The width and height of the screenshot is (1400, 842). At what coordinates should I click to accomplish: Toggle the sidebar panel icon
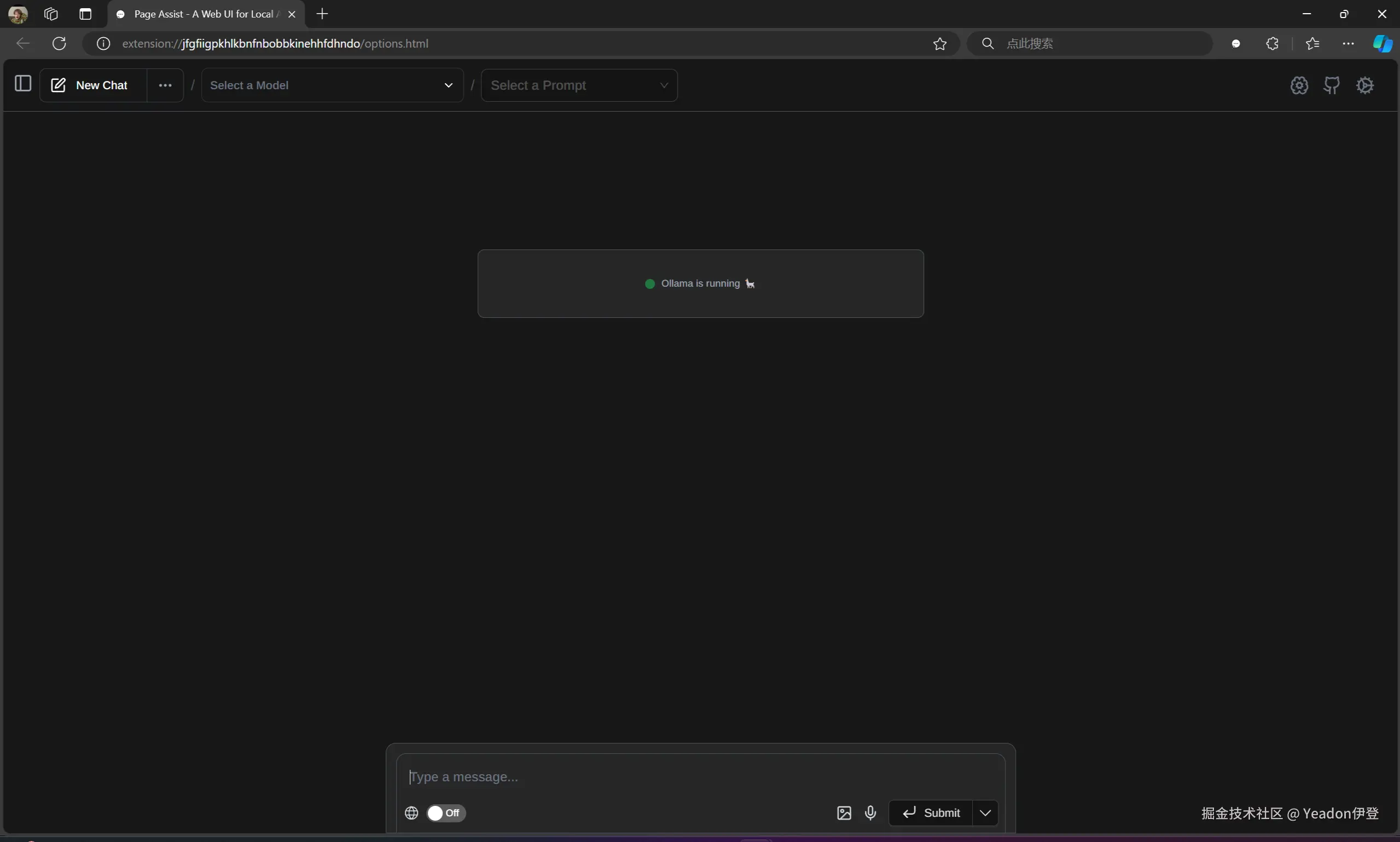[22, 84]
